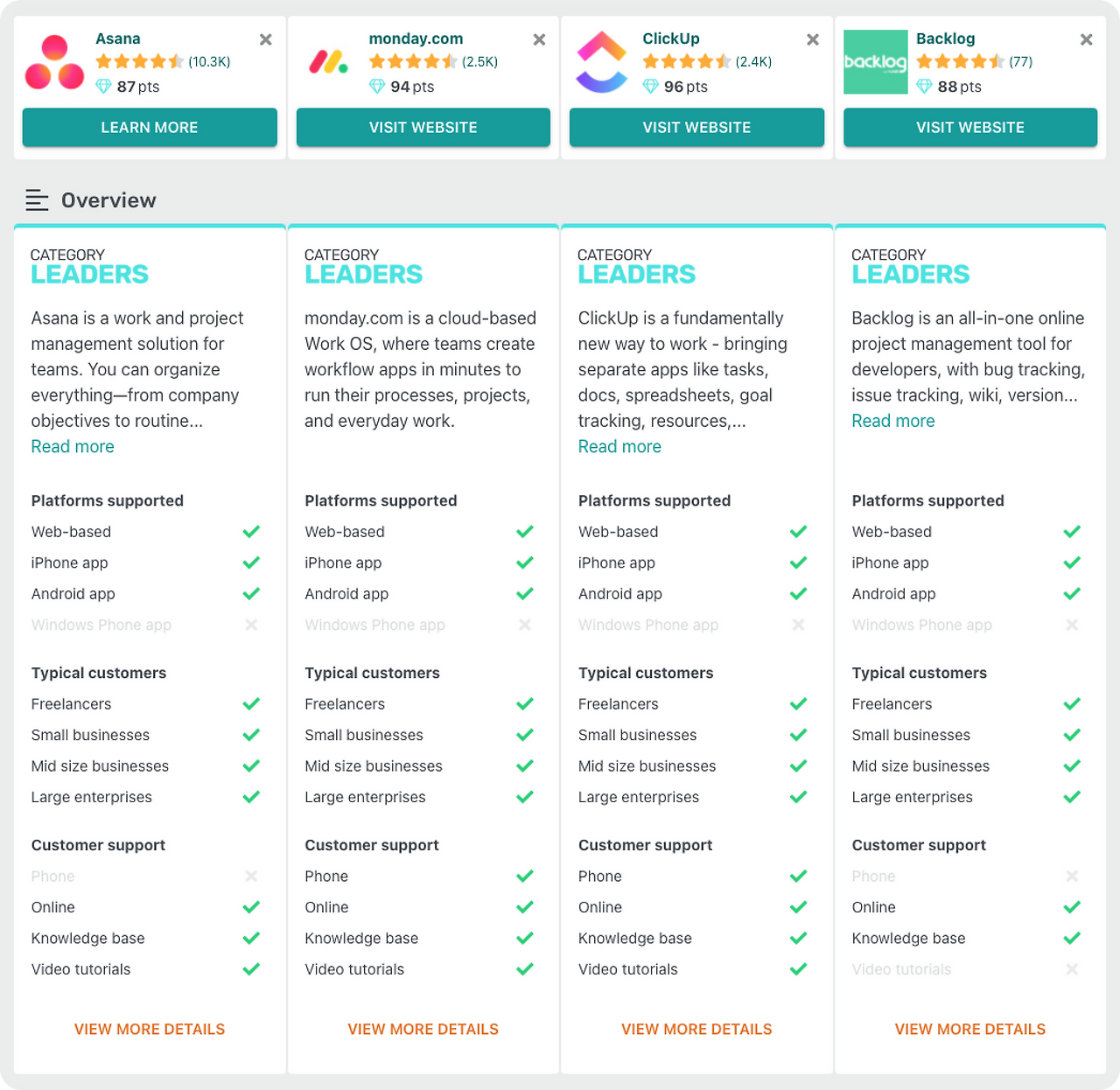View more details for monday.com
This screenshot has height=1090, width=1120.
423,1029
